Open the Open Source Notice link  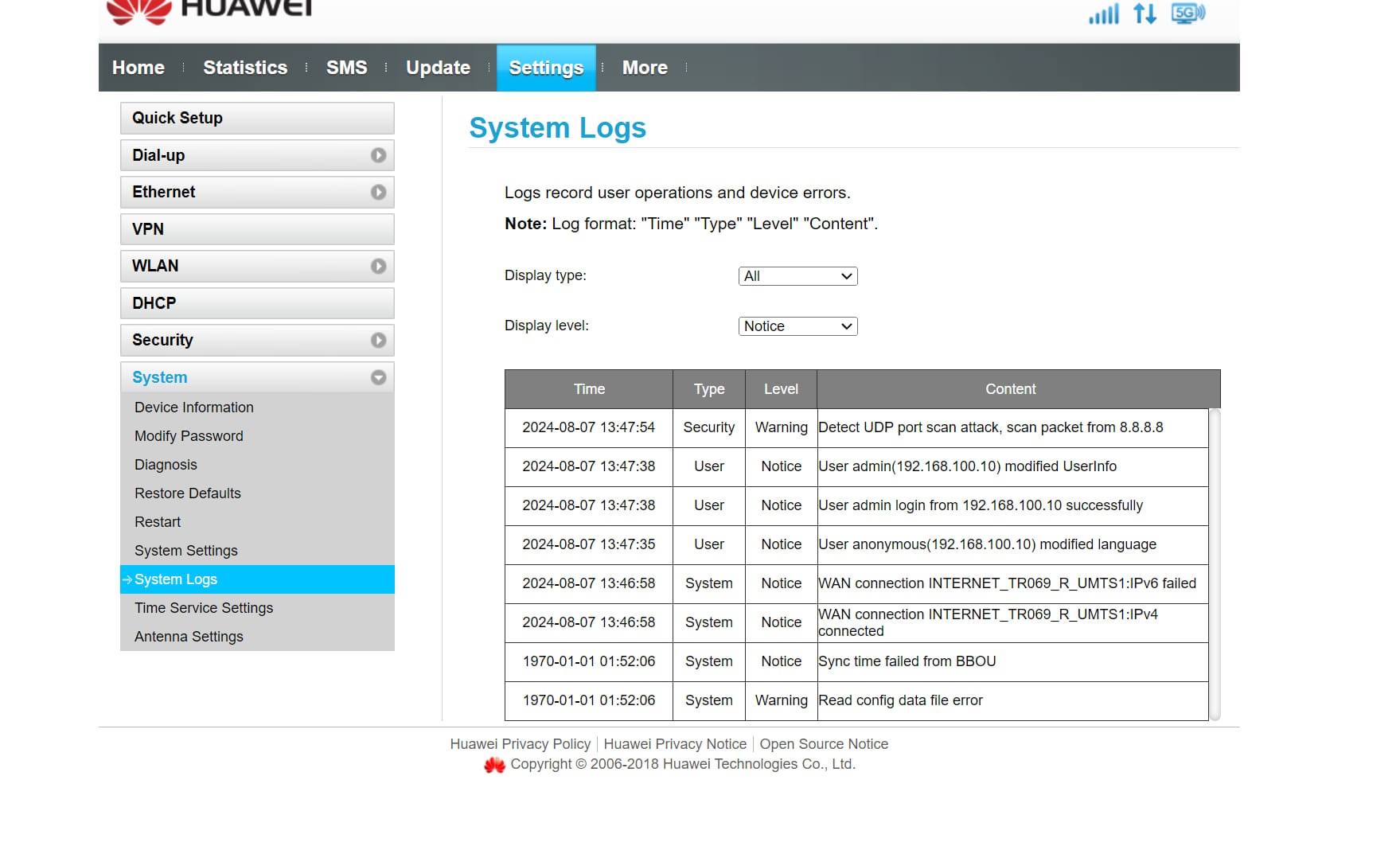[x=824, y=744]
